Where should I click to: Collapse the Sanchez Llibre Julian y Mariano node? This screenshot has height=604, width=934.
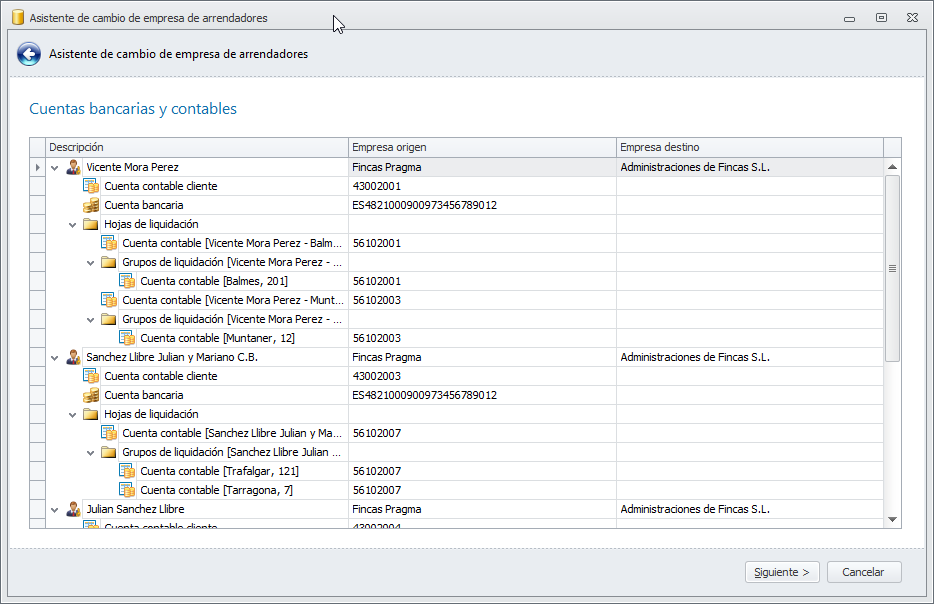55,358
